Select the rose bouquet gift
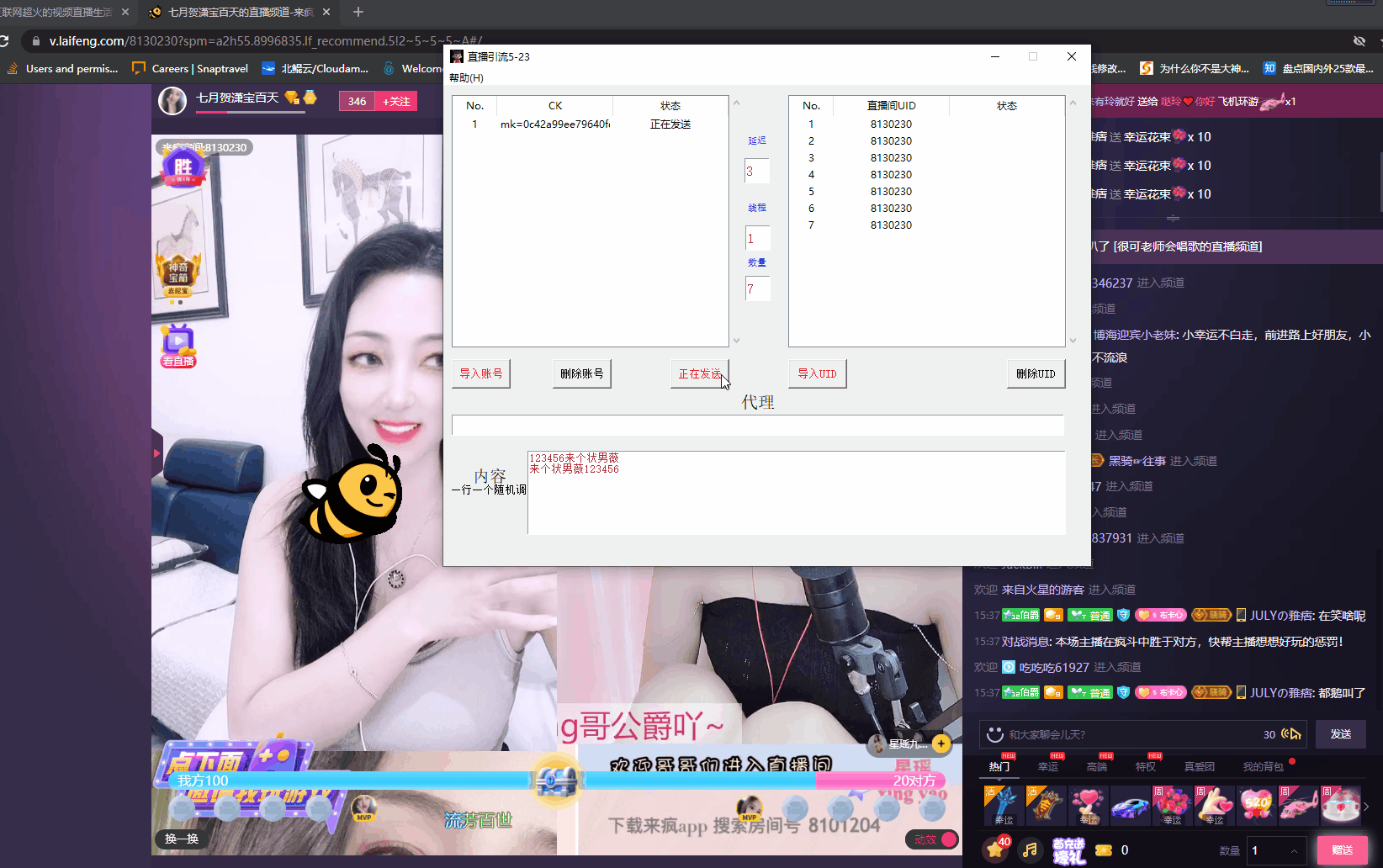Screen dimensions: 1383x868 [x=1173, y=806]
